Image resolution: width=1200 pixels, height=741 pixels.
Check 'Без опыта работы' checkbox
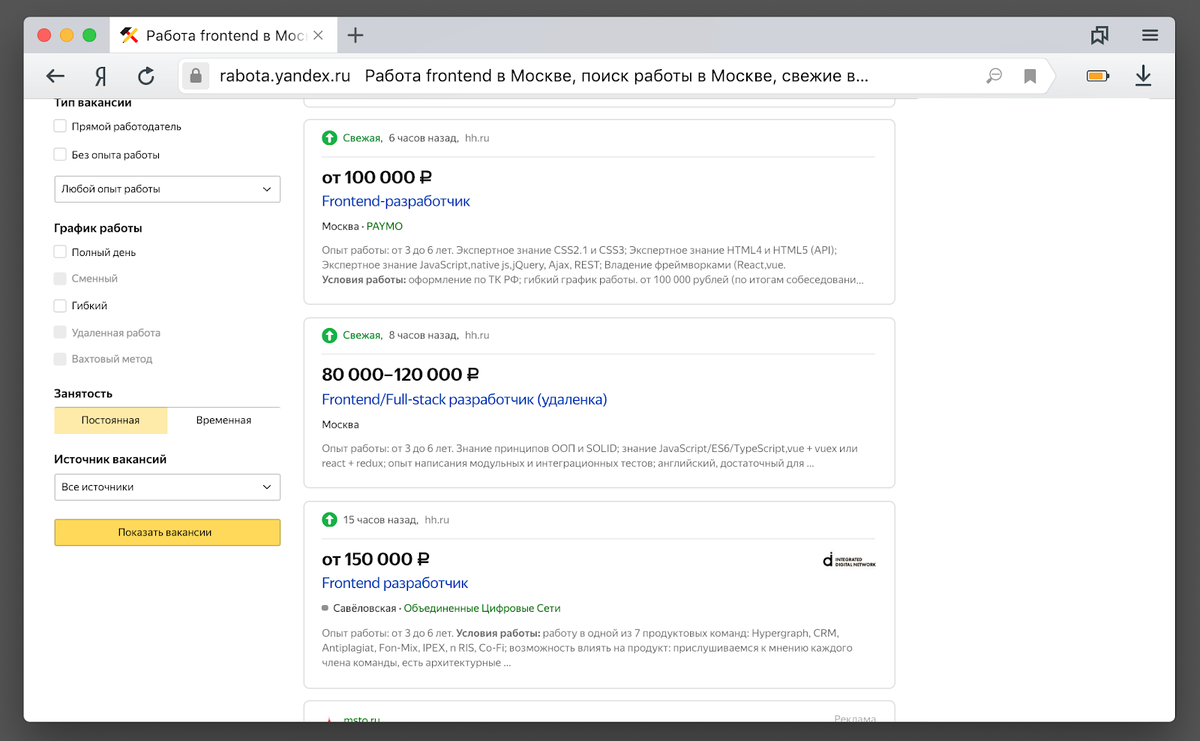[60, 155]
